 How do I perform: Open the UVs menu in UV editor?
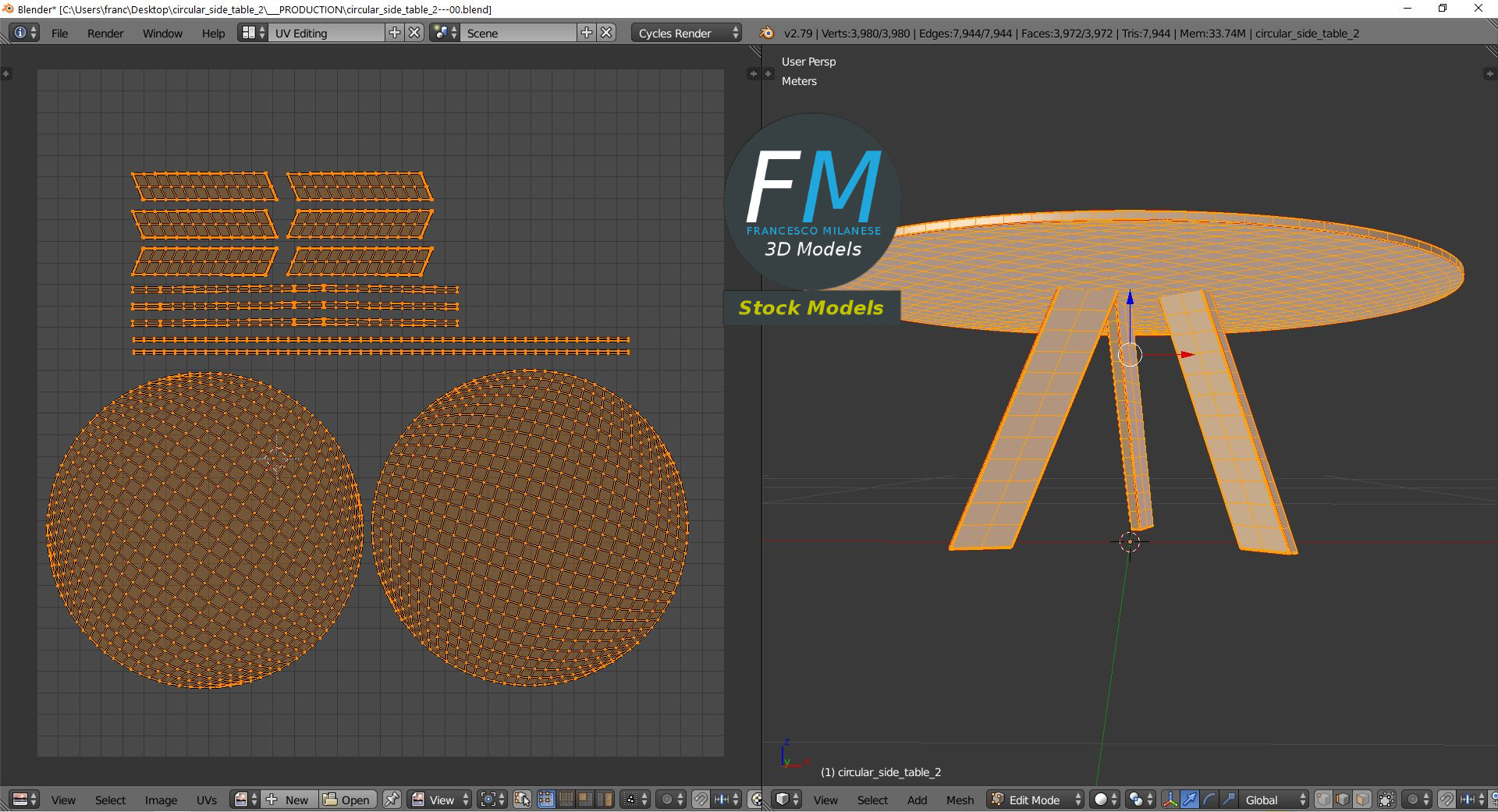[x=207, y=800]
